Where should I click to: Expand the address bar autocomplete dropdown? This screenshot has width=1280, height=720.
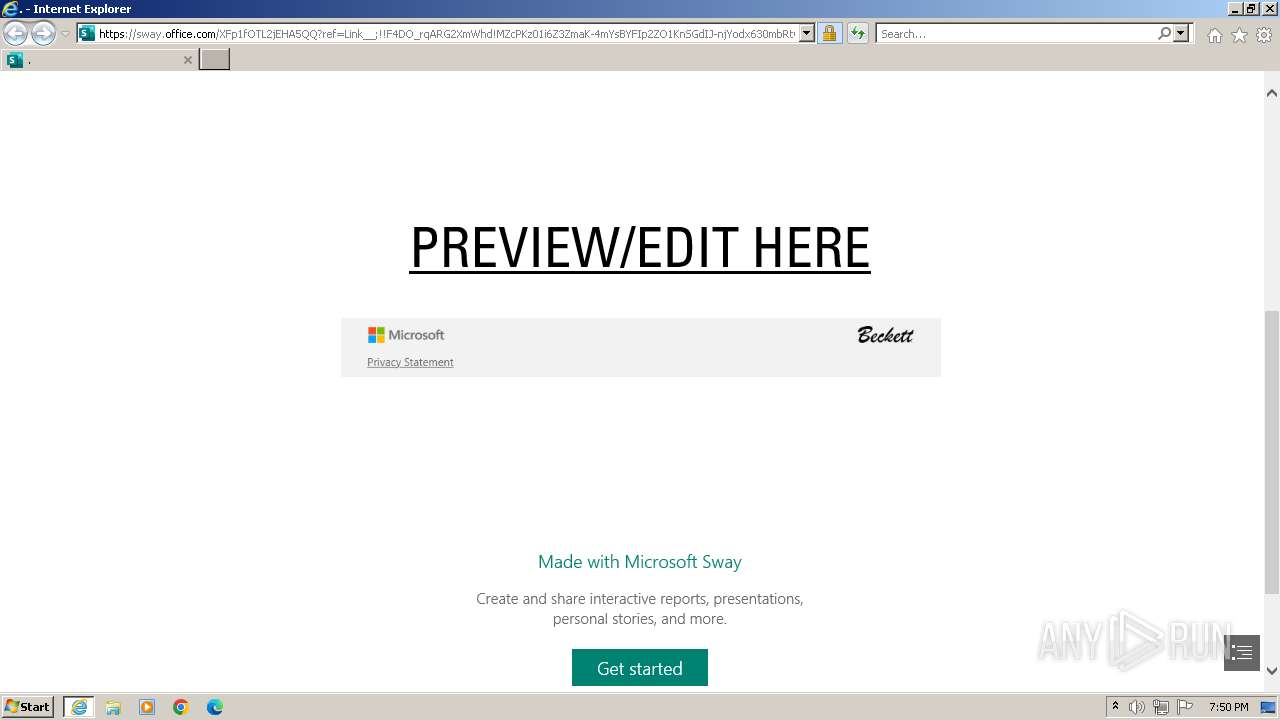coord(806,33)
